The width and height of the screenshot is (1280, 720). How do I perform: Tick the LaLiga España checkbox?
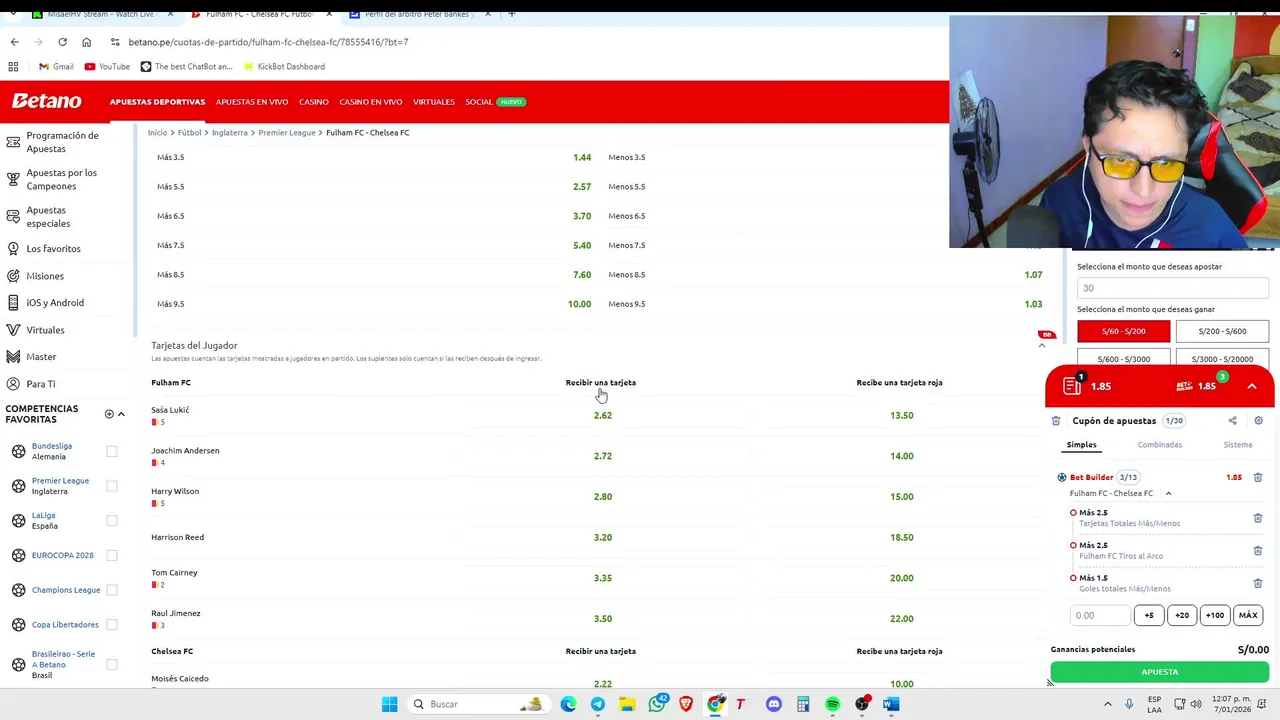coord(112,520)
